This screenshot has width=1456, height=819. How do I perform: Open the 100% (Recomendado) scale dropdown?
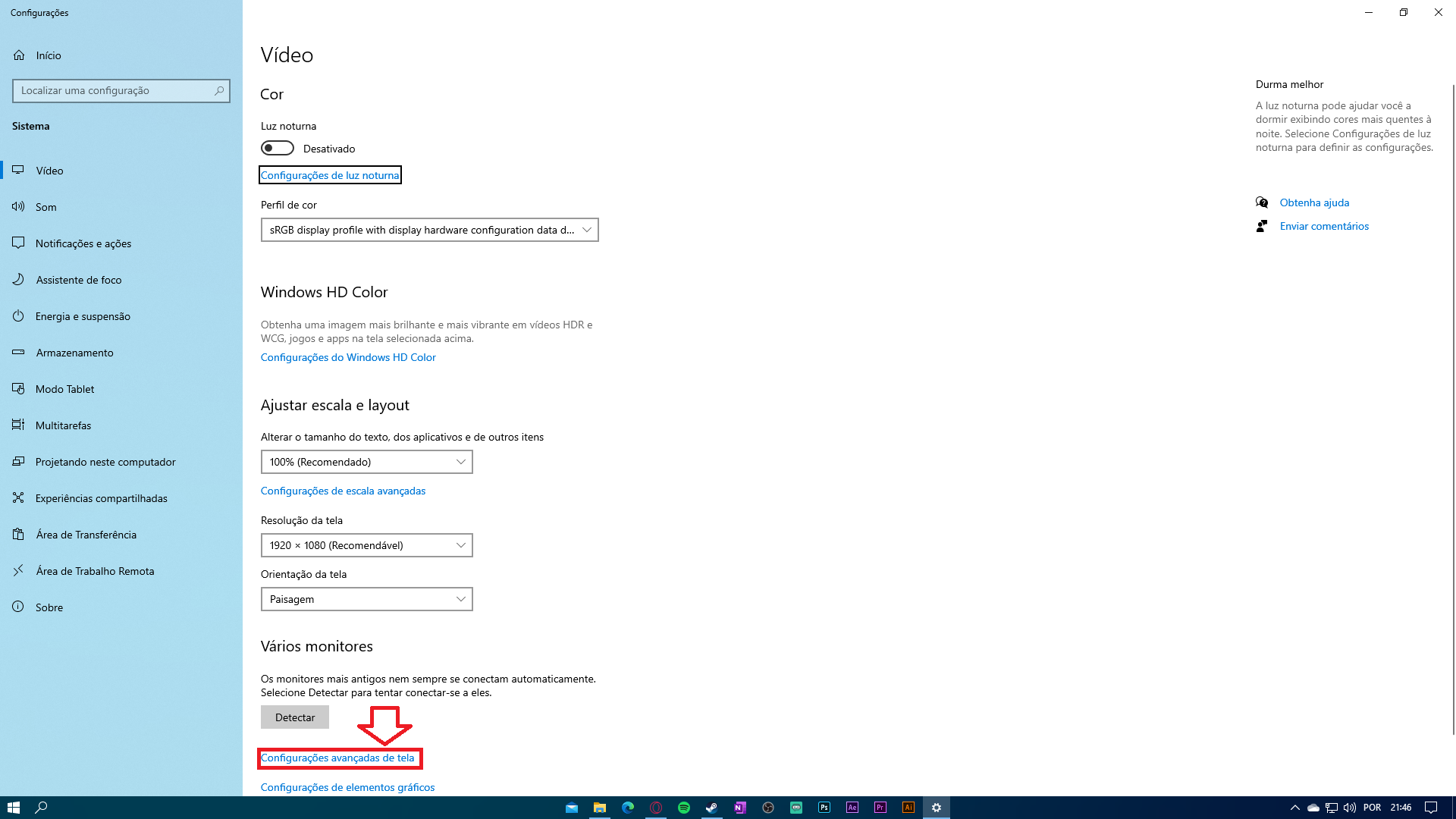(366, 462)
